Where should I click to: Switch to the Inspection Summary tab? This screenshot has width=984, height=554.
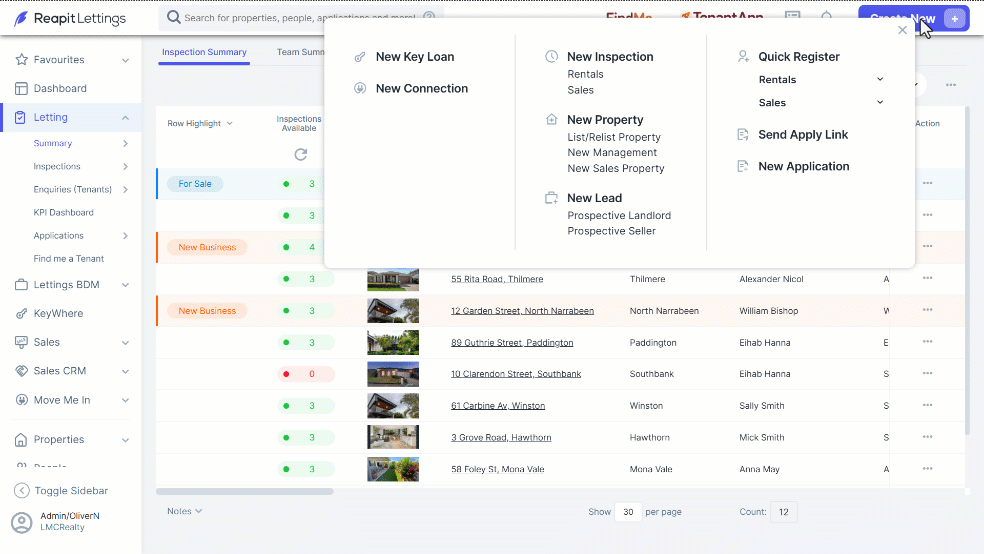(x=204, y=52)
